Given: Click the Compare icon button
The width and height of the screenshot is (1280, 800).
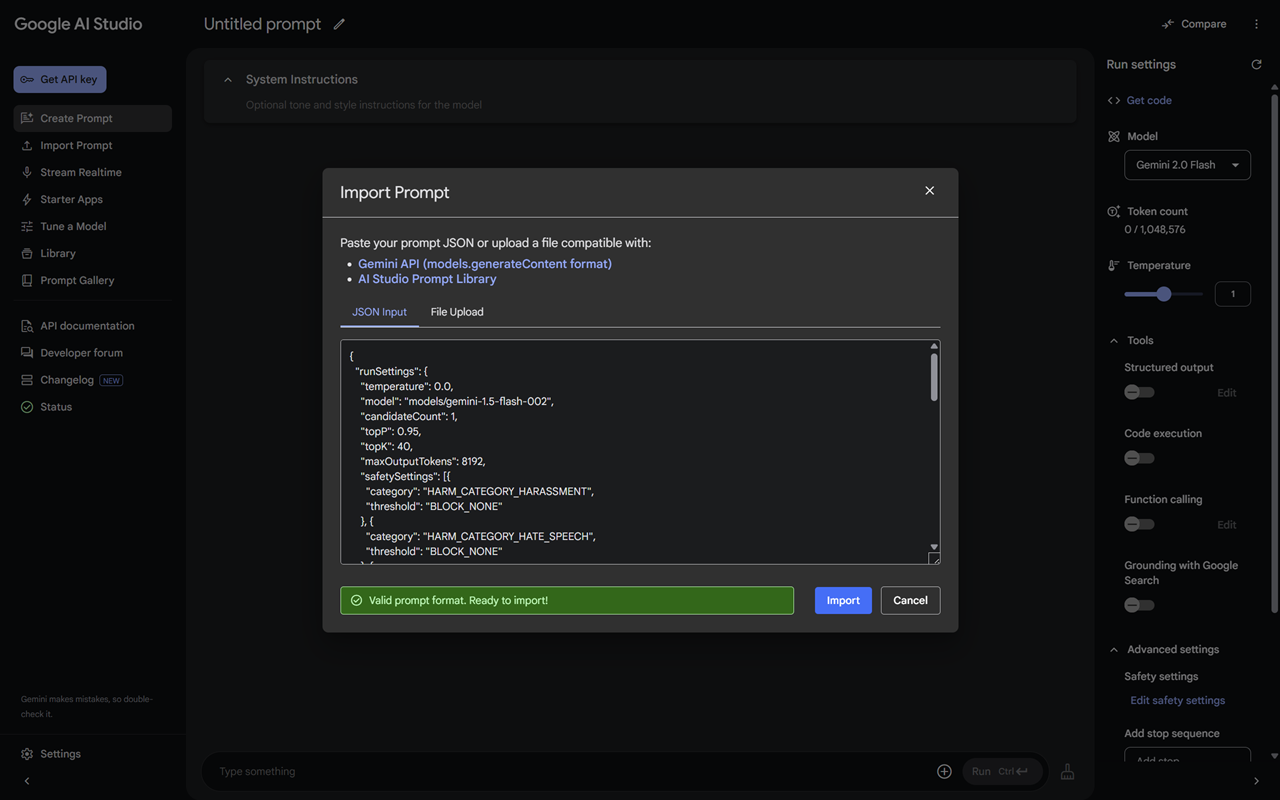Looking at the screenshot, I should point(1194,24).
